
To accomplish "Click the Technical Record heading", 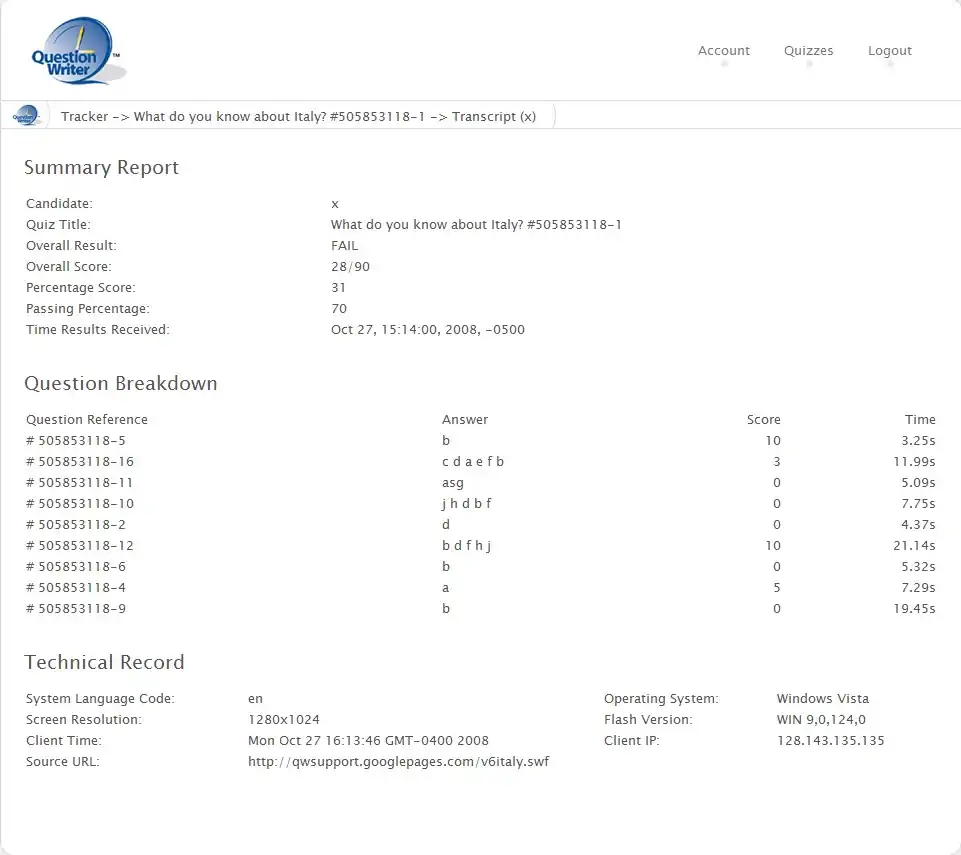I will tap(104, 663).
